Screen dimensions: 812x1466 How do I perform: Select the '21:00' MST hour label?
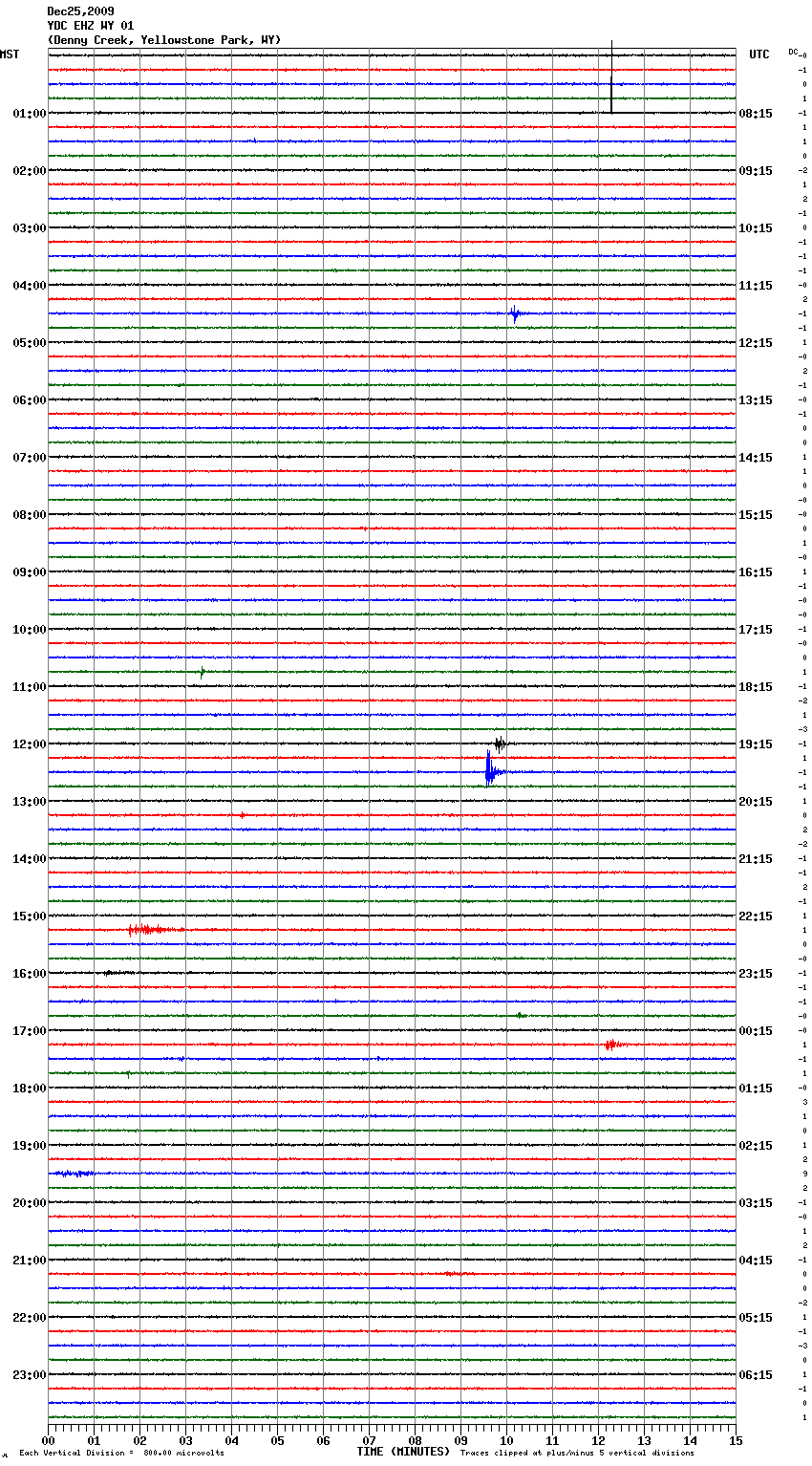pos(30,1261)
